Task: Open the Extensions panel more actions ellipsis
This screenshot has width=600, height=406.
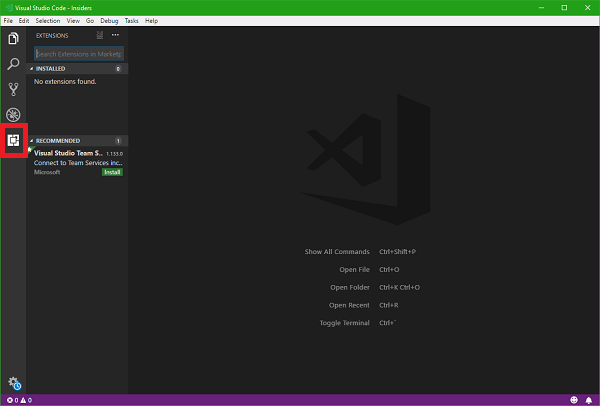Action: tap(115, 35)
